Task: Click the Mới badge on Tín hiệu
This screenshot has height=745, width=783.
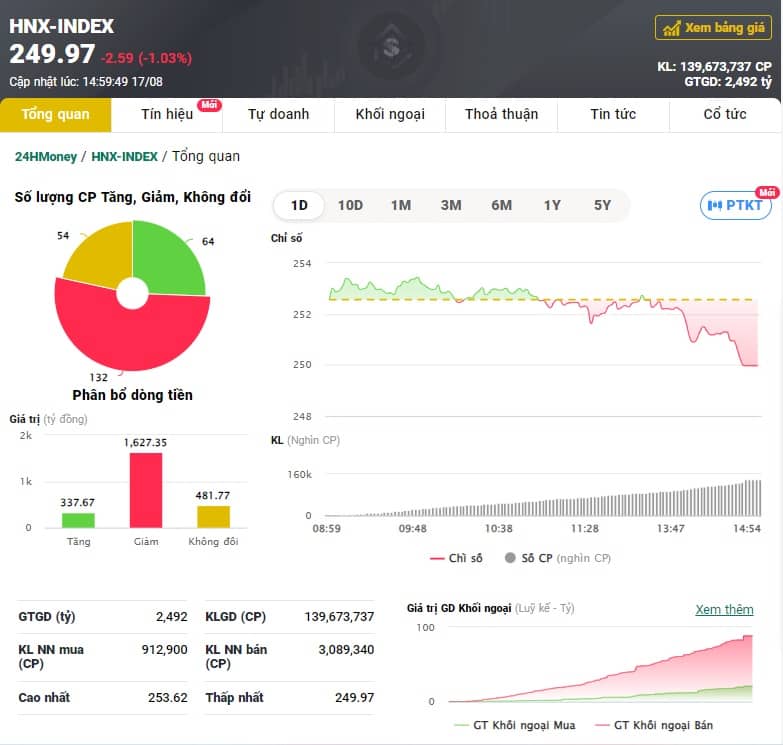Action: (x=209, y=105)
